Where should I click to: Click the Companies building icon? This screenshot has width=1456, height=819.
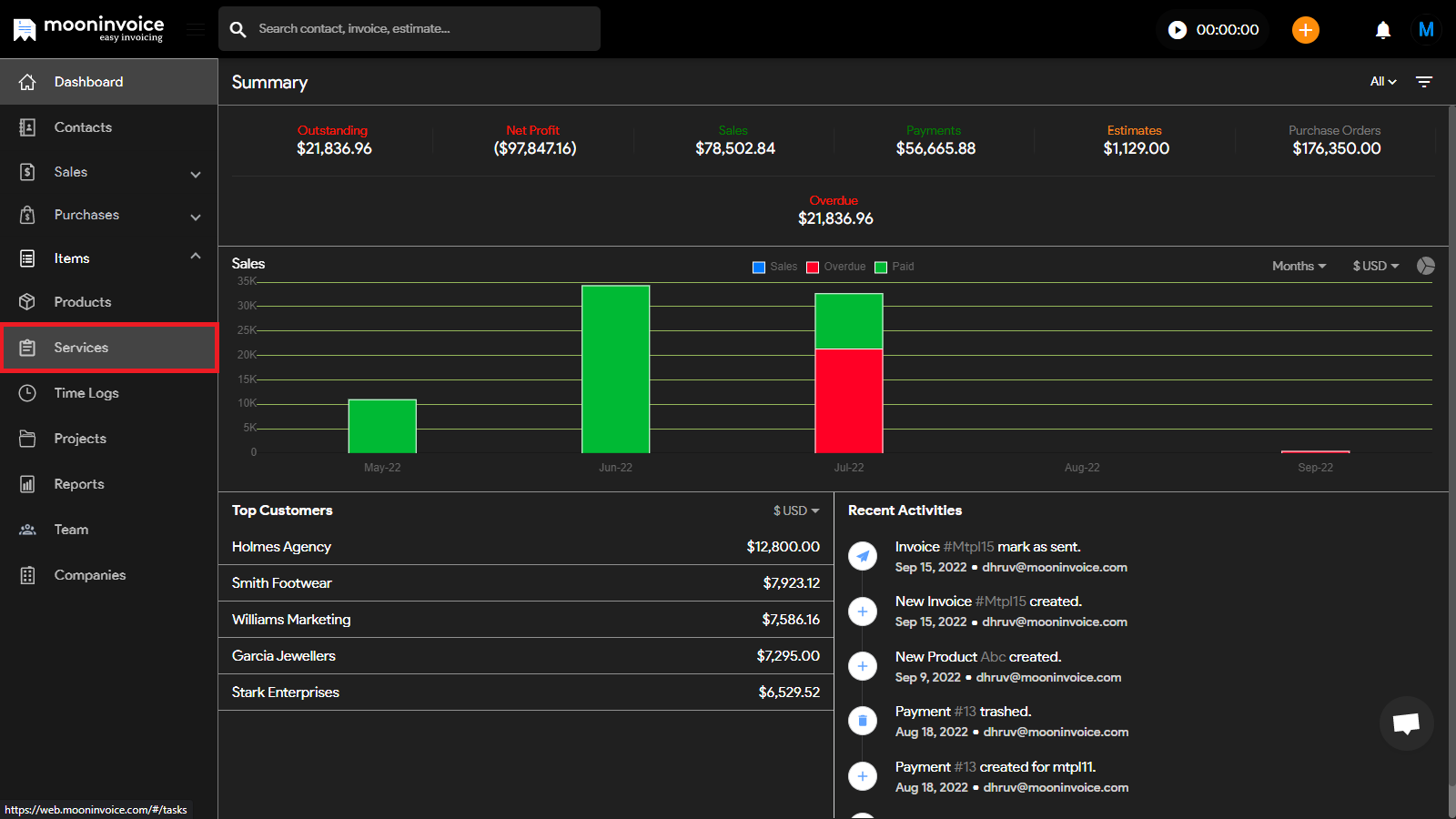pos(27,575)
